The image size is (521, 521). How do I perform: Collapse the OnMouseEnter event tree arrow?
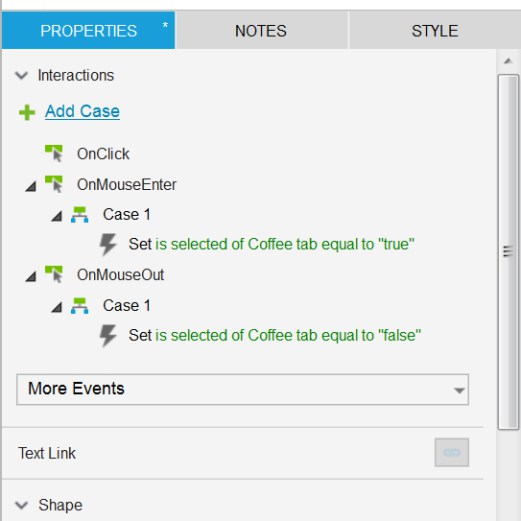point(31,186)
